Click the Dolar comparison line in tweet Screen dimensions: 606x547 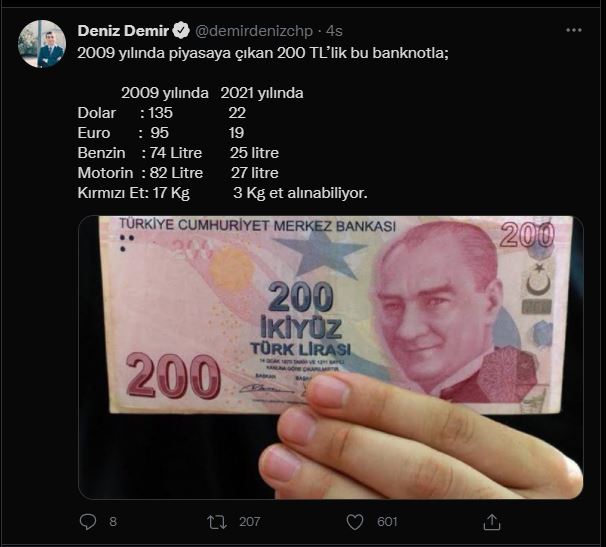coord(162,113)
